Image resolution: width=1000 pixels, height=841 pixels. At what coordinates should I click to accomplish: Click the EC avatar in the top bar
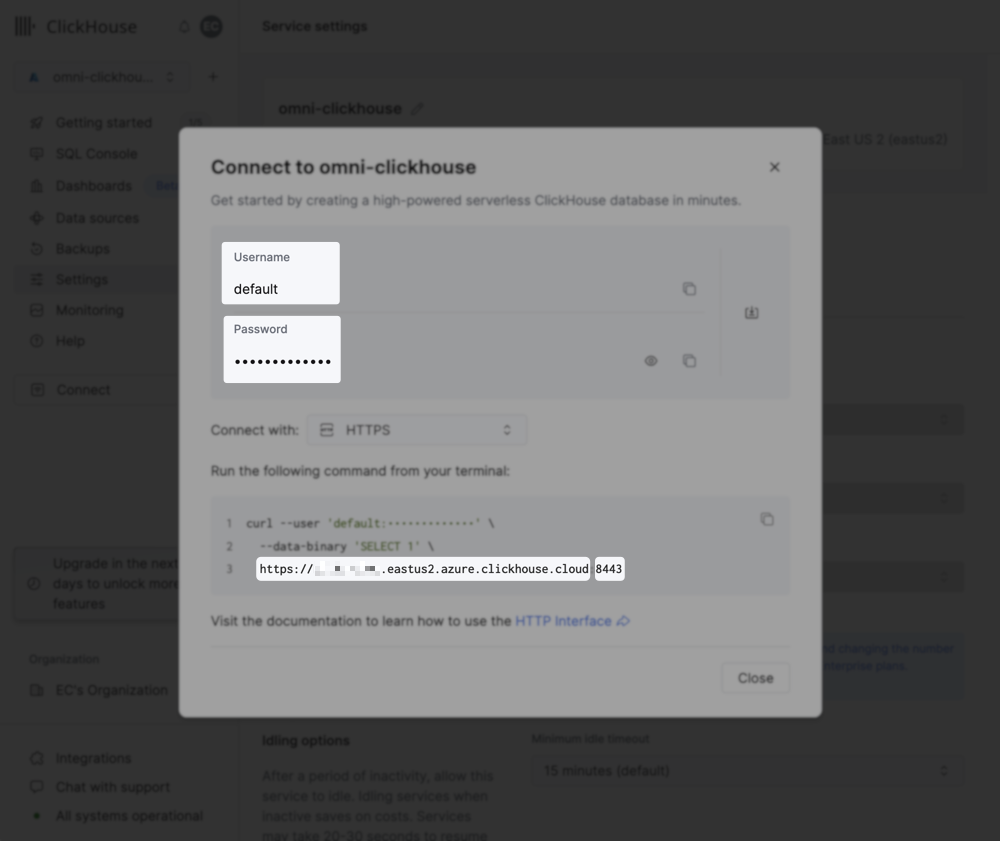[210, 26]
